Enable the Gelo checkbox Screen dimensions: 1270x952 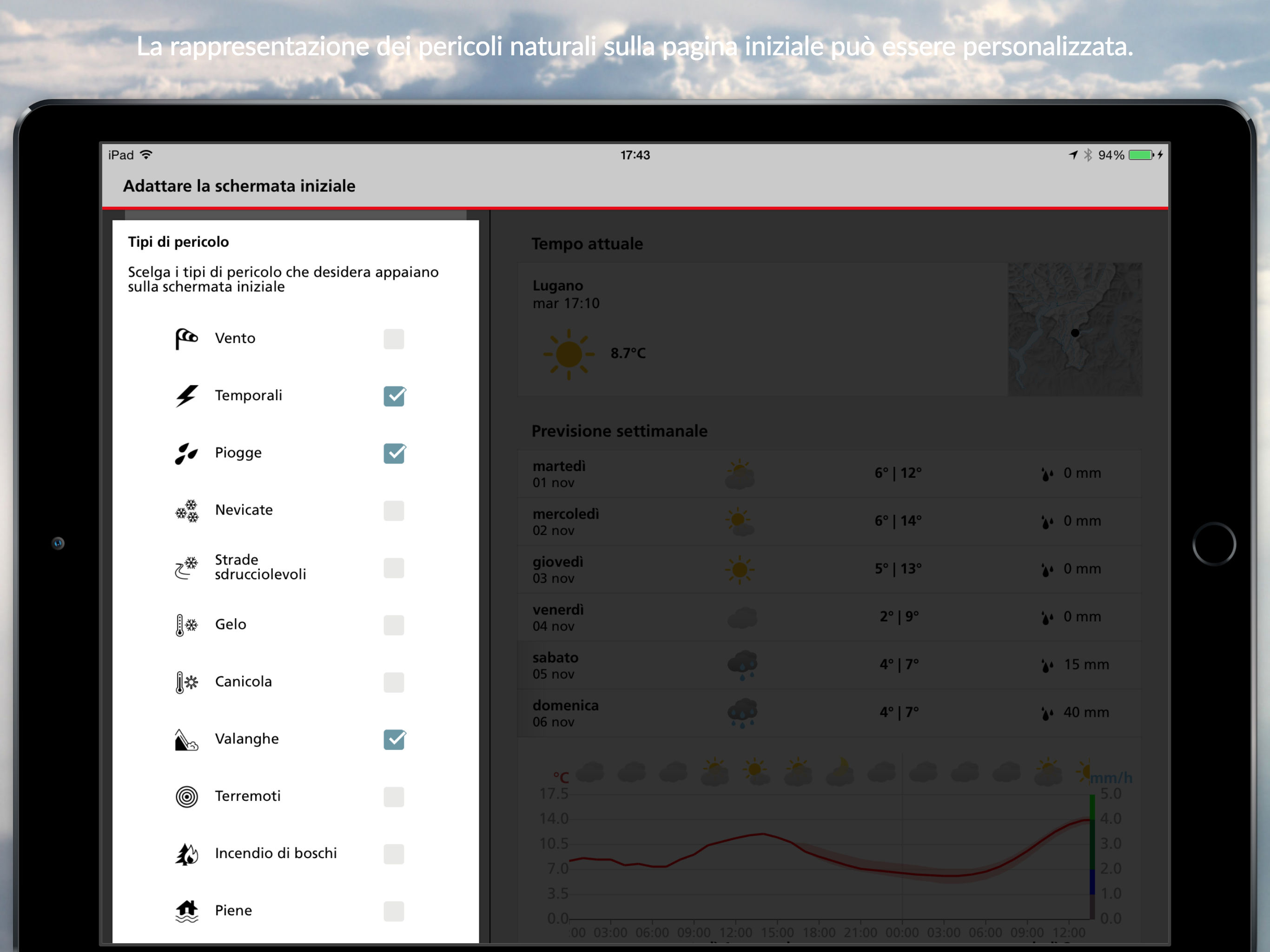point(394,625)
